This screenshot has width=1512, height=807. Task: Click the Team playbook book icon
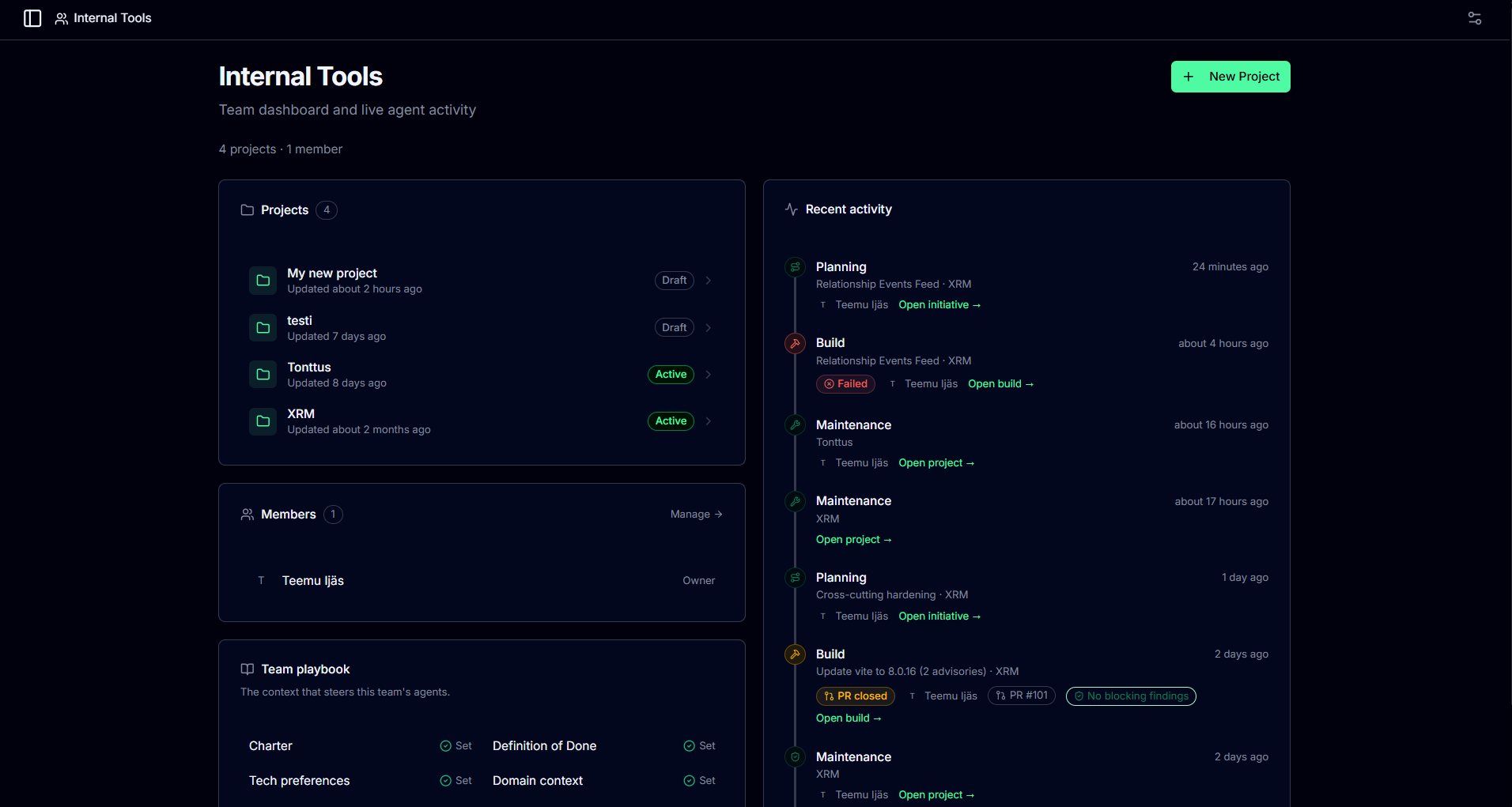248,669
